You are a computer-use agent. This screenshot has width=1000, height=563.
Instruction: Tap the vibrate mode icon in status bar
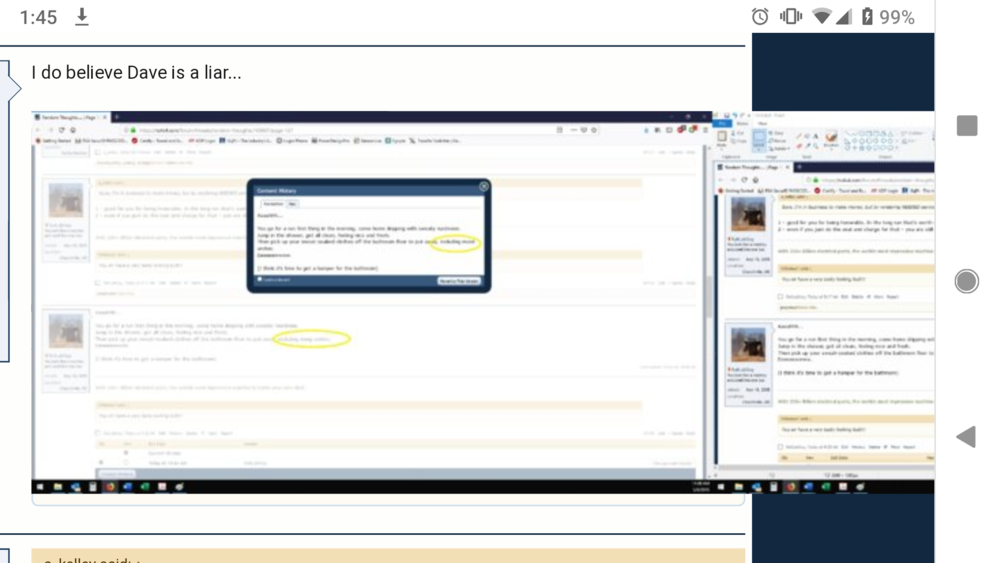pos(790,17)
